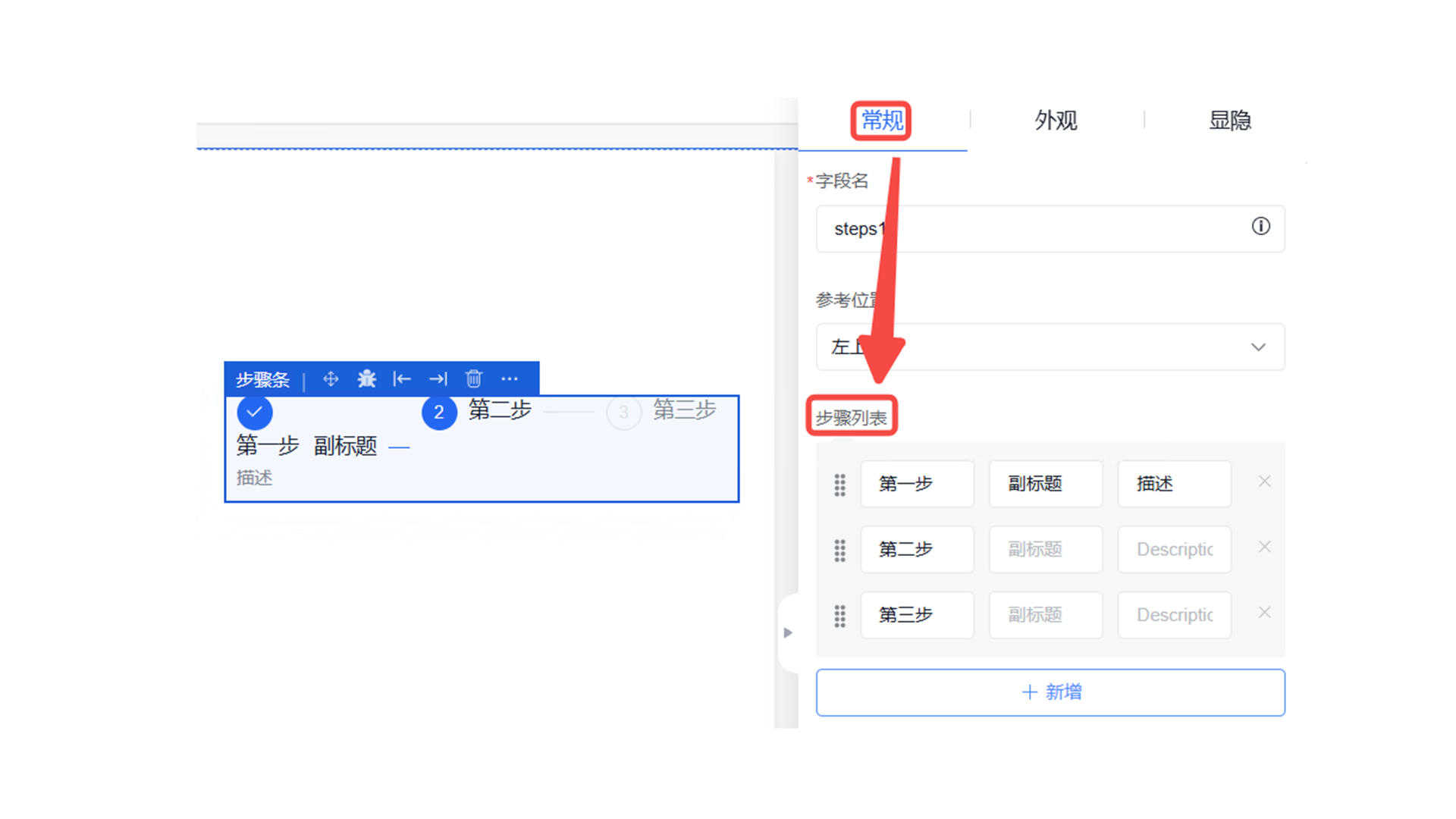Click step circle number 2 on the canvas
The image size is (1456, 819).
pyautogui.click(x=439, y=412)
